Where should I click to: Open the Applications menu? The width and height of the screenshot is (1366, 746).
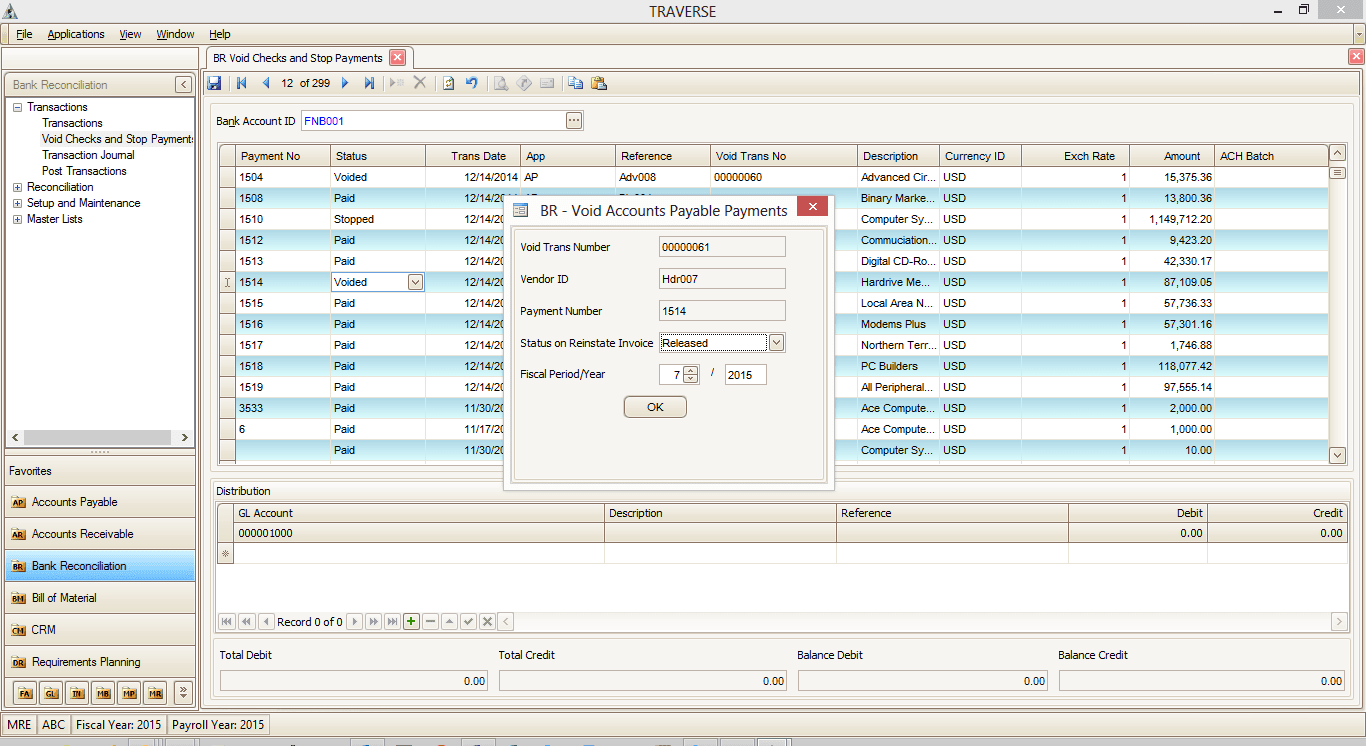tap(76, 33)
